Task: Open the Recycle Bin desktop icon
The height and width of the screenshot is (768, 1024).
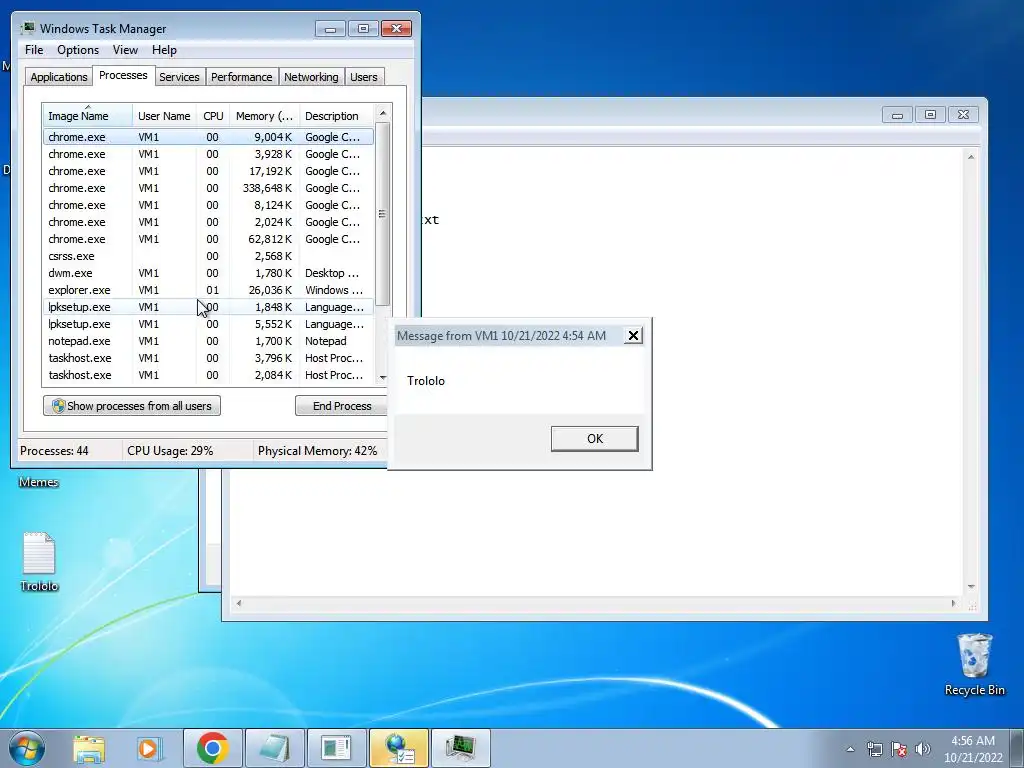Action: 974,664
